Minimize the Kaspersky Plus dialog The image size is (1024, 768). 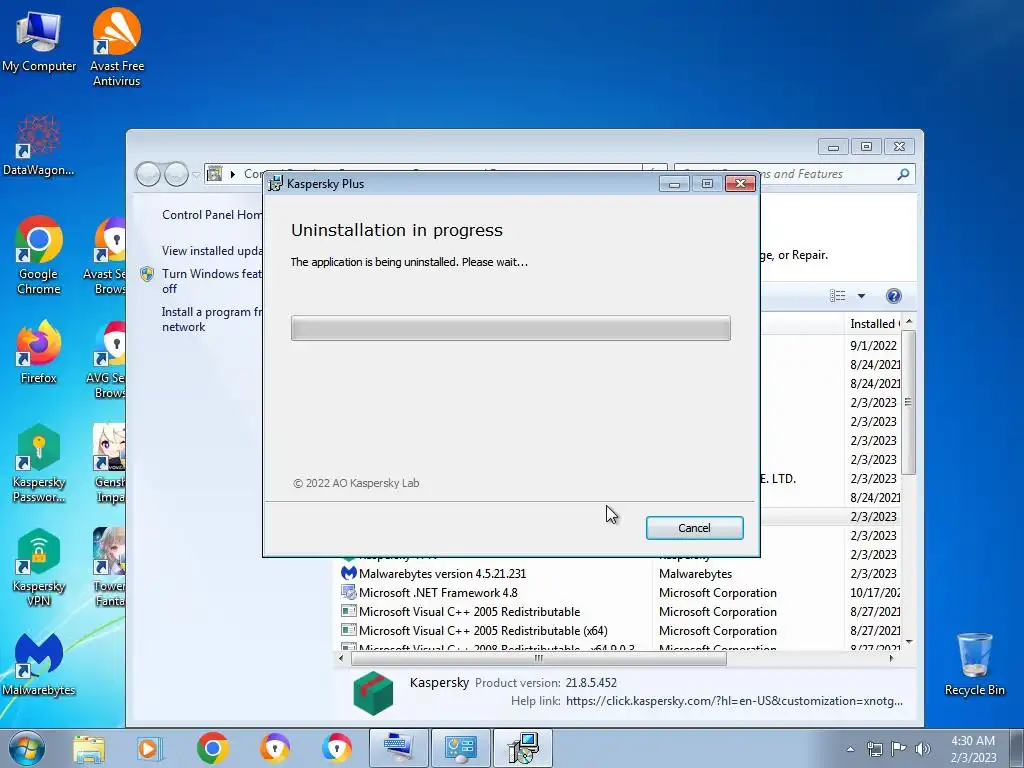[x=674, y=184]
